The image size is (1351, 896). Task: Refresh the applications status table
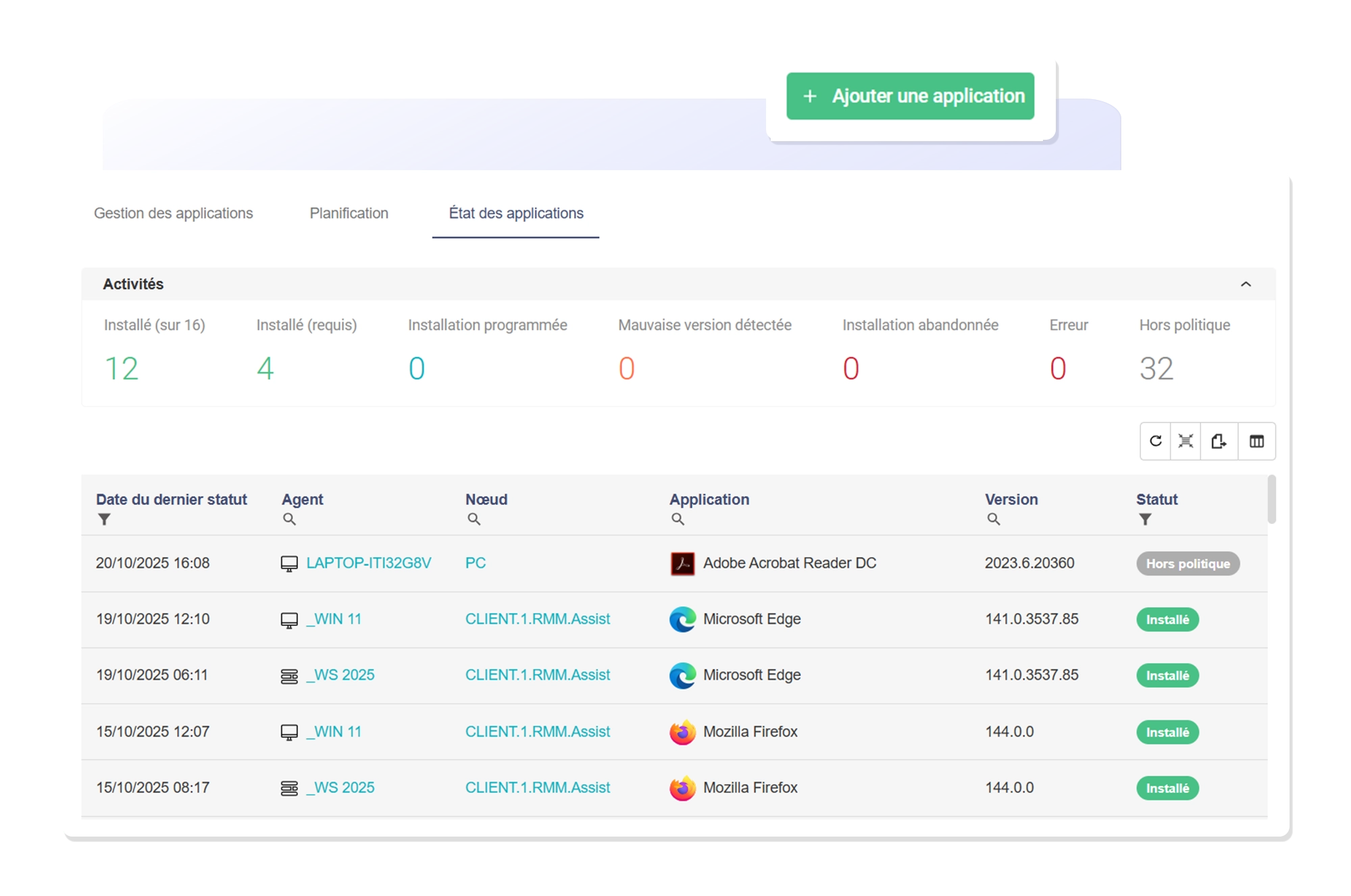1155,441
